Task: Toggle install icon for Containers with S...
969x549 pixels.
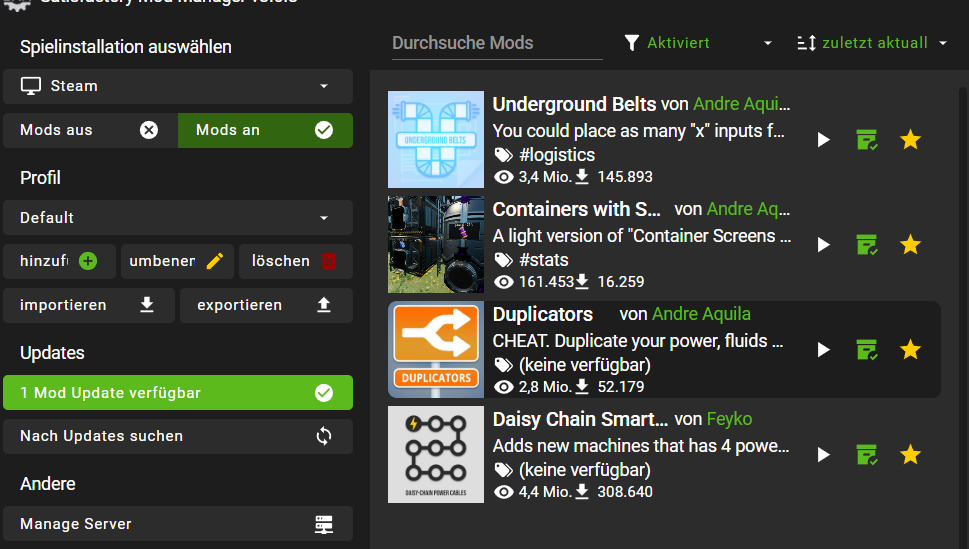Action: point(867,245)
